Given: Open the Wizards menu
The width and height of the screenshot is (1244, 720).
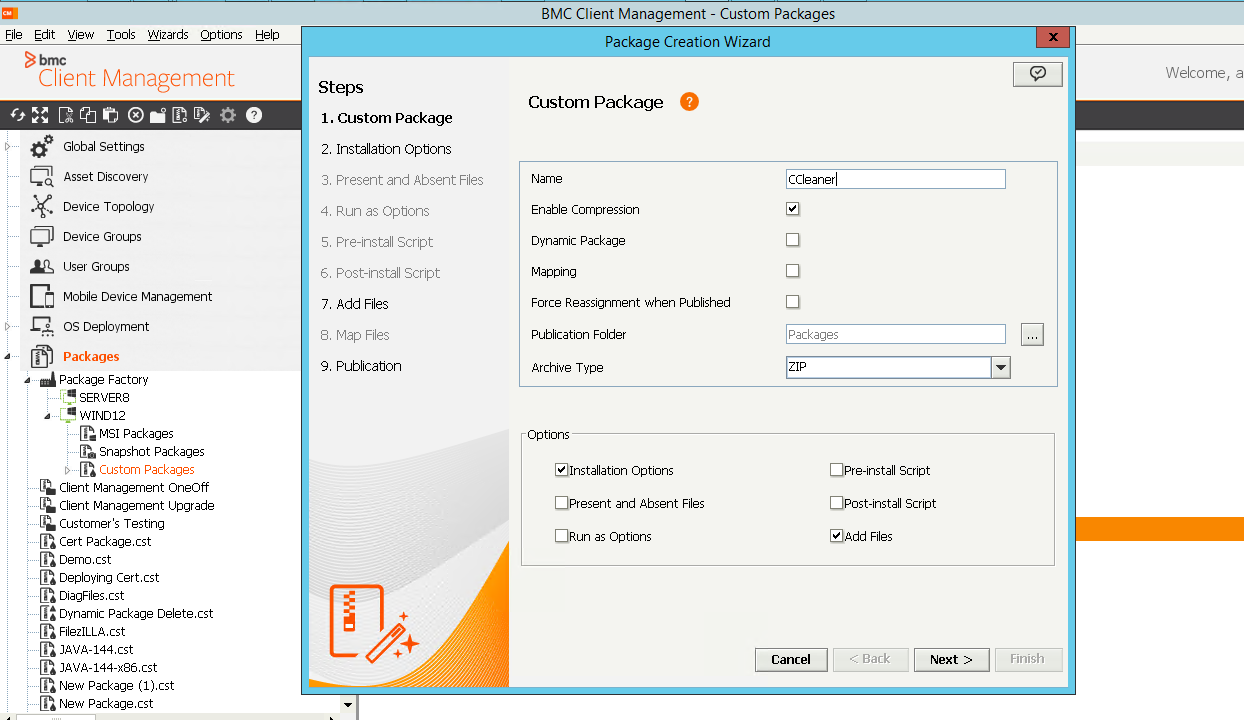Looking at the screenshot, I should tap(168, 34).
